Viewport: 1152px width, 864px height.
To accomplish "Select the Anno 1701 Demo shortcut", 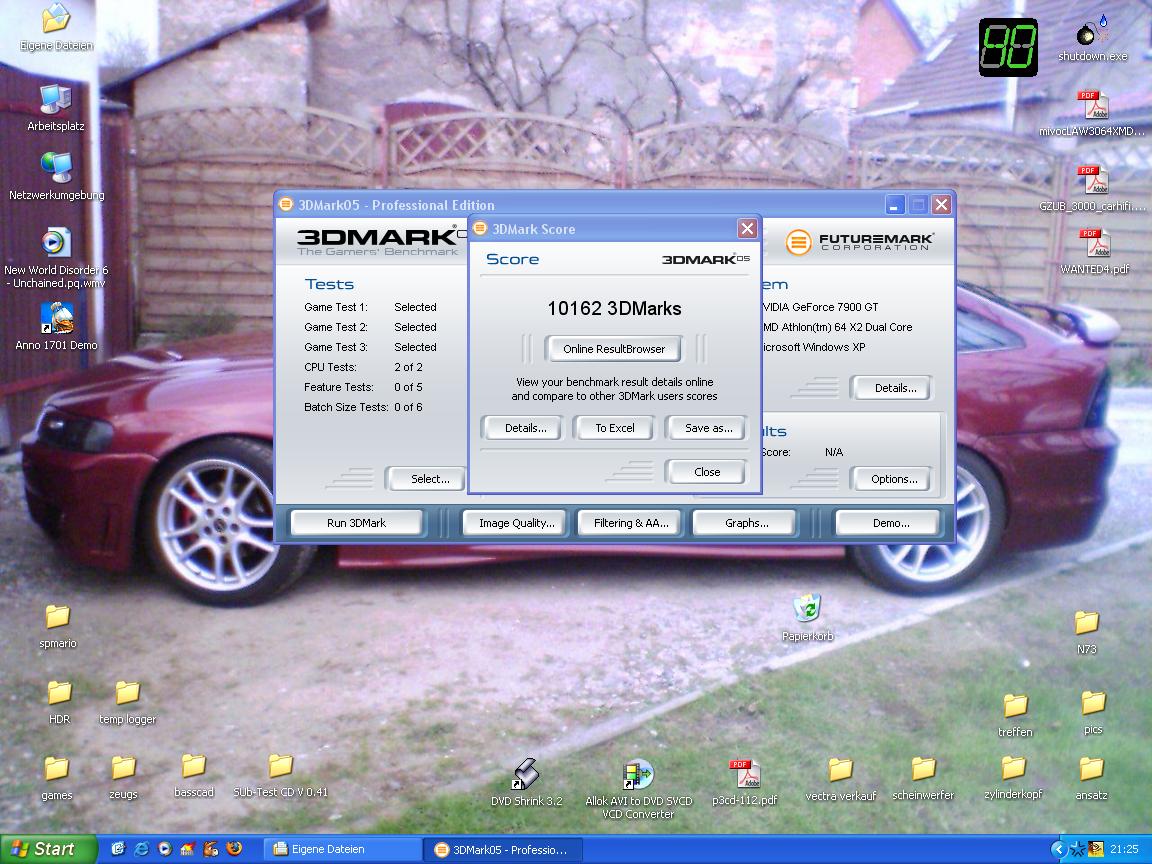I will click(x=57, y=326).
